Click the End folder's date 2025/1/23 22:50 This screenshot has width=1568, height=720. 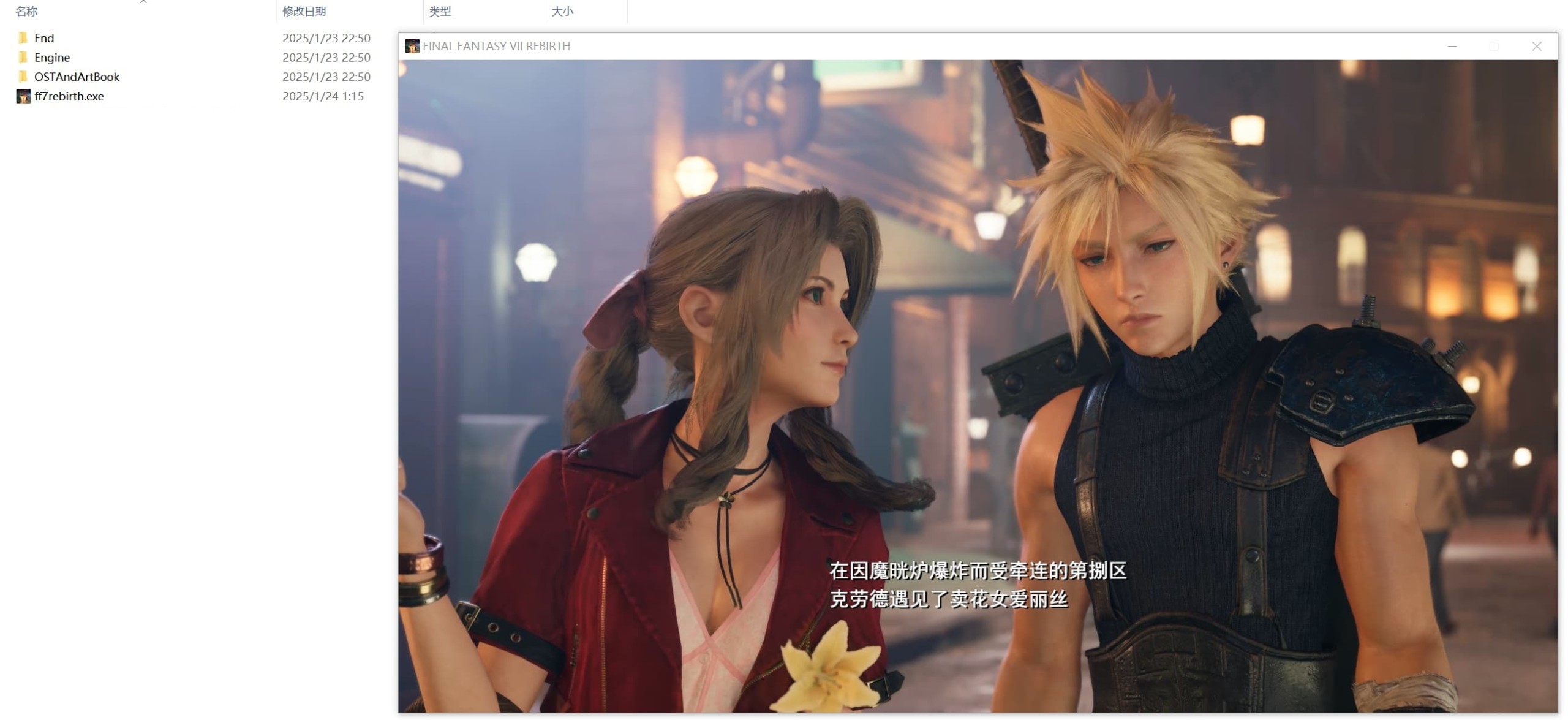[326, 38]
